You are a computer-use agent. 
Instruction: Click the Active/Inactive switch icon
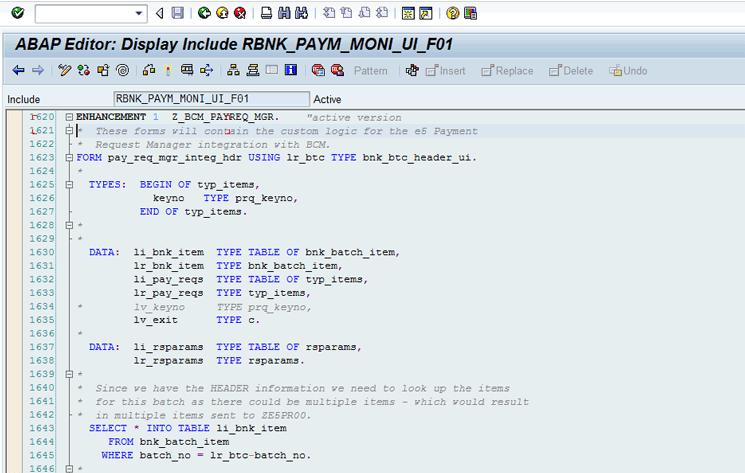coord(84,71)
